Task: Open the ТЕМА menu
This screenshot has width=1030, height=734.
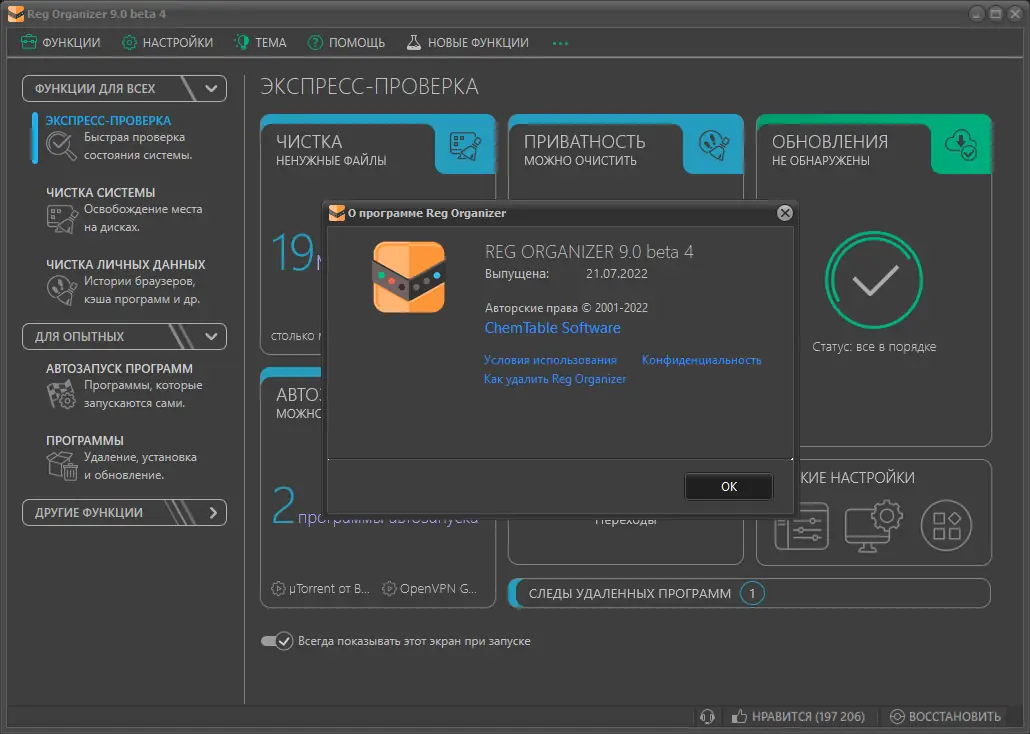Action: coord(261,43)
